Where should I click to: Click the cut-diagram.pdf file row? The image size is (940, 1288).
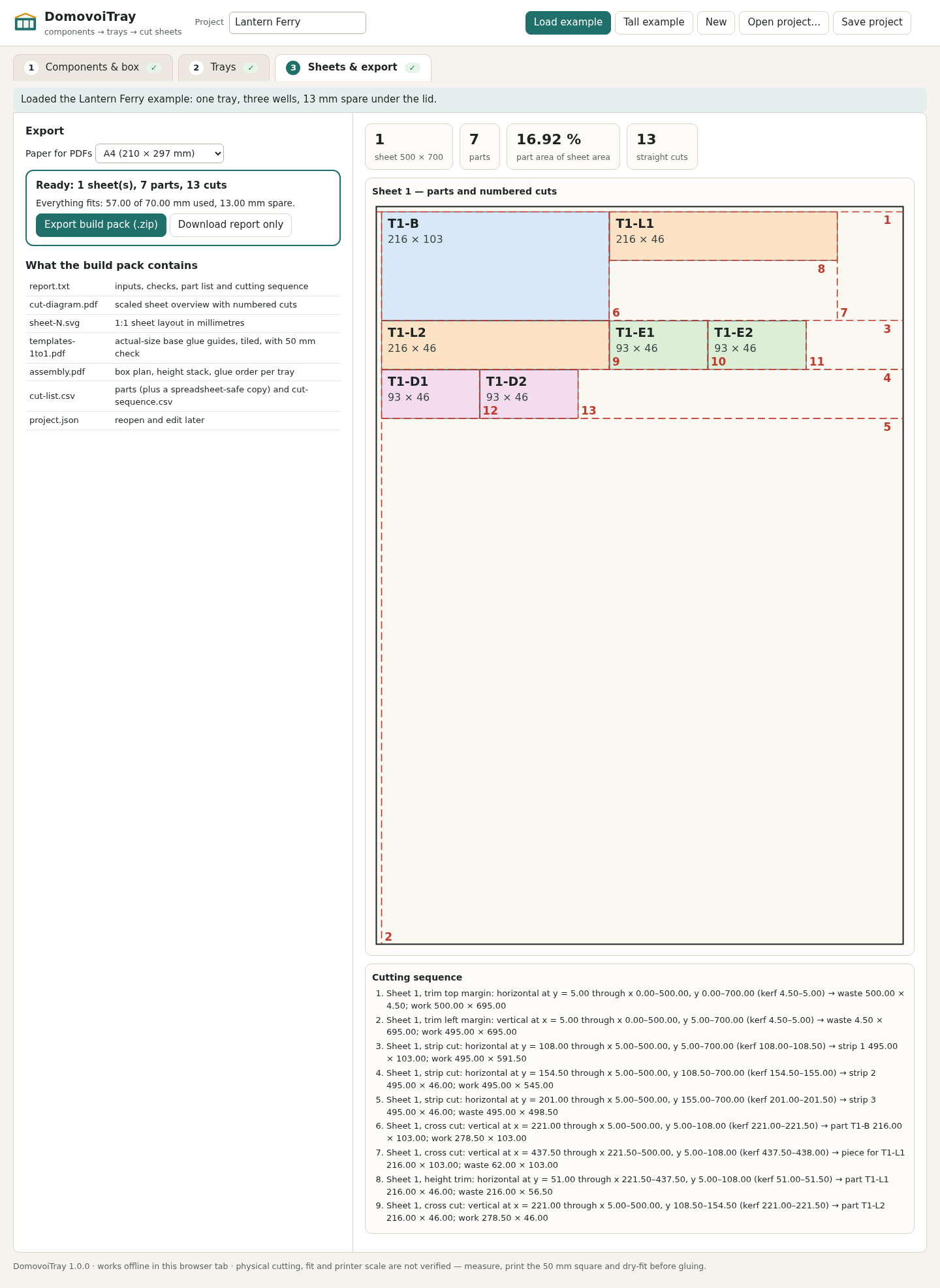coord(183,305)
